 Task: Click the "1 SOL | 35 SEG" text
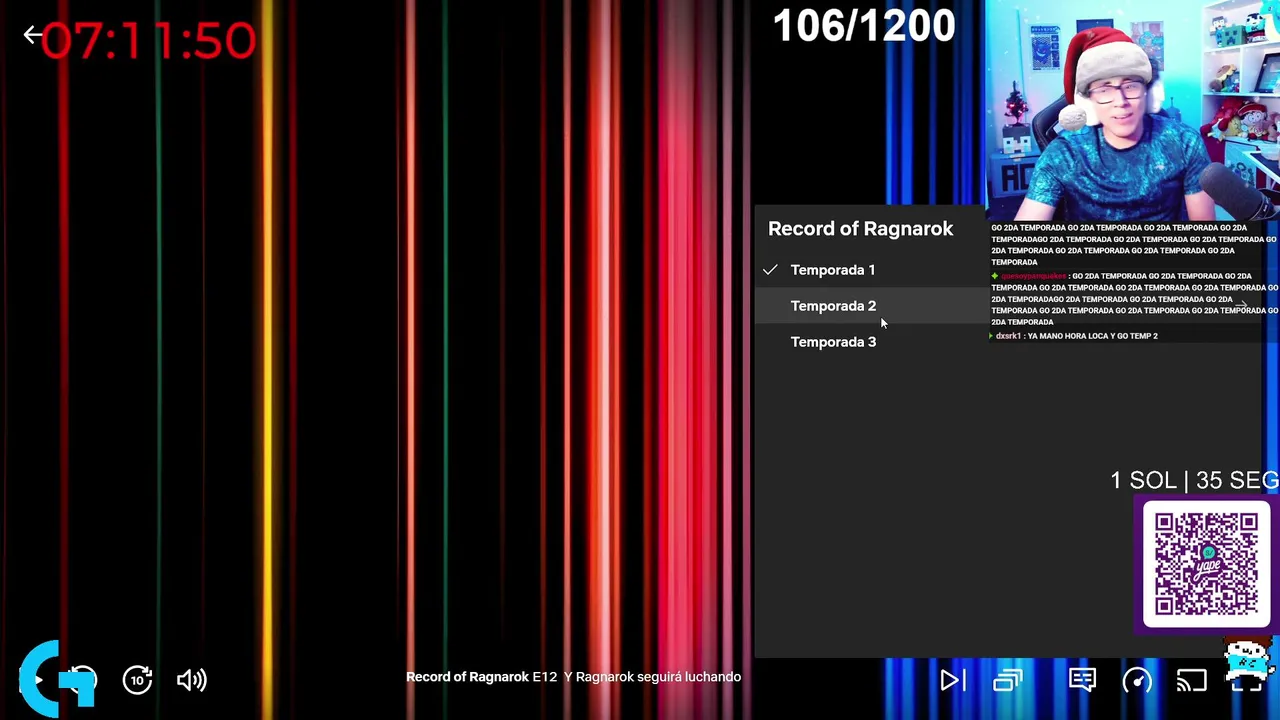[1194, 481]
